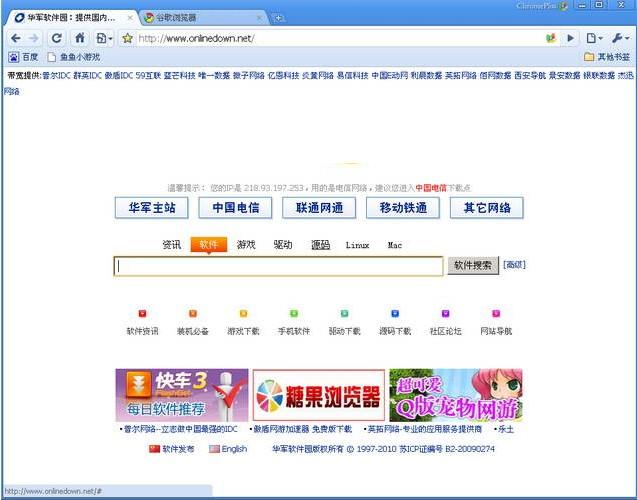
Task: Open the 中国E动网 sponsor link
Action: coord(390,76)
